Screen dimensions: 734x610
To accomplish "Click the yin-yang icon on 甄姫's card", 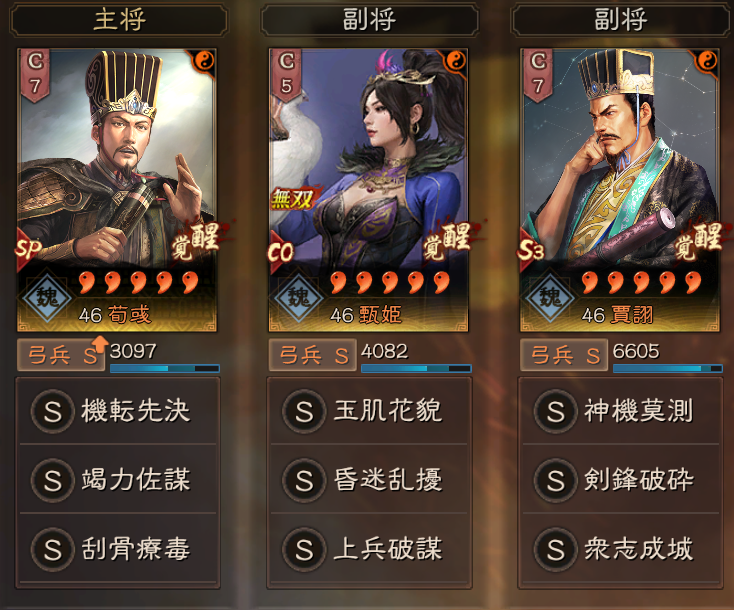I will pos(456,60).
